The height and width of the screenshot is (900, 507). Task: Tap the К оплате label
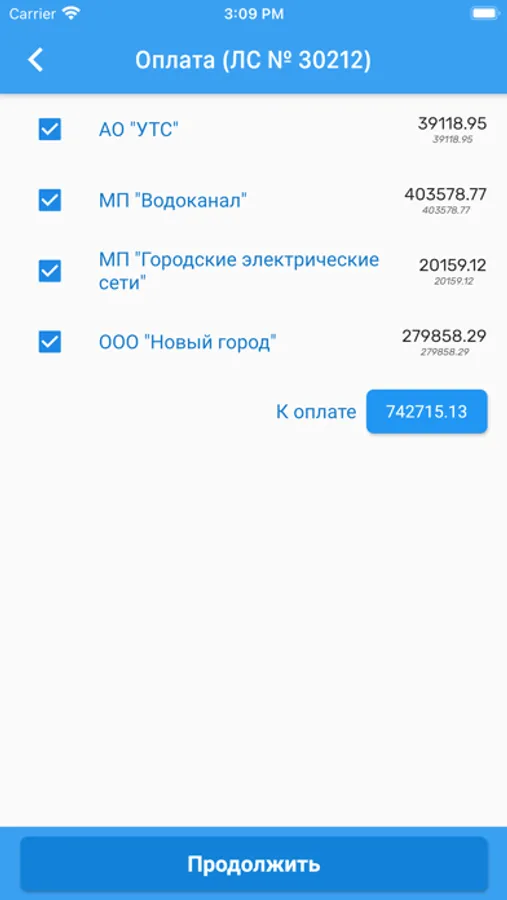316,412
